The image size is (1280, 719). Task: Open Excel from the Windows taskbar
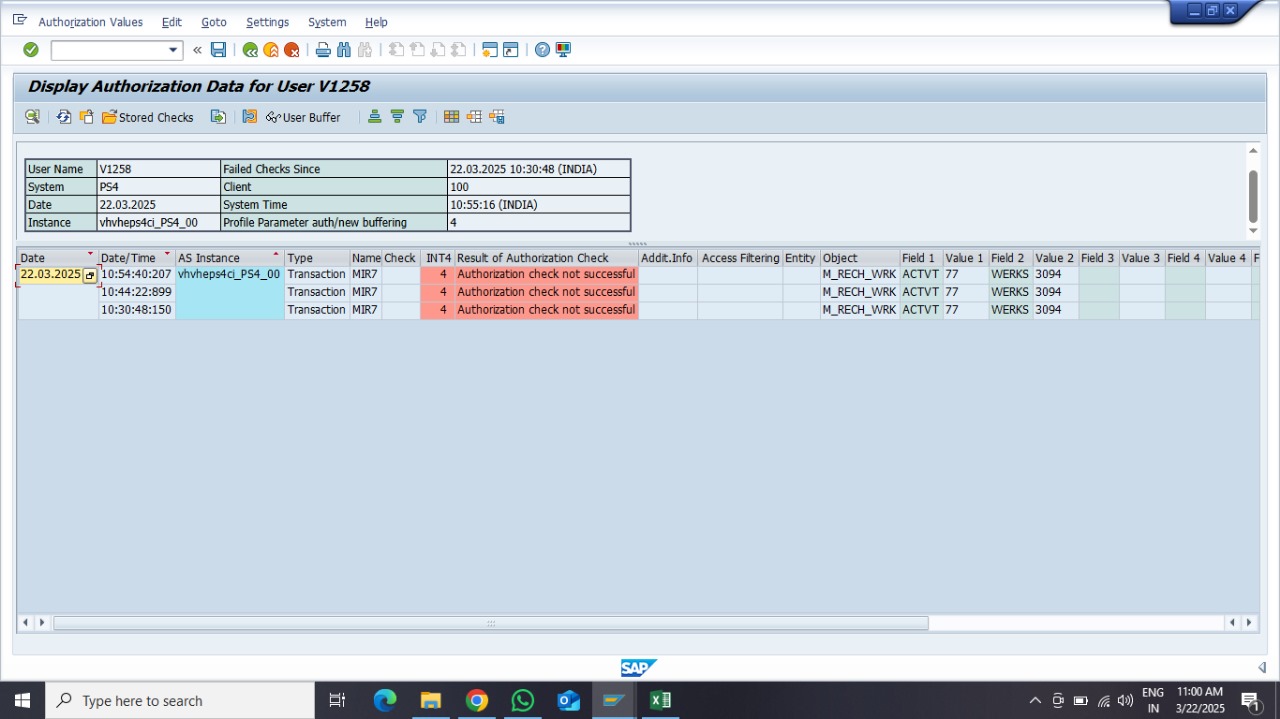click(x=660, y=701)
